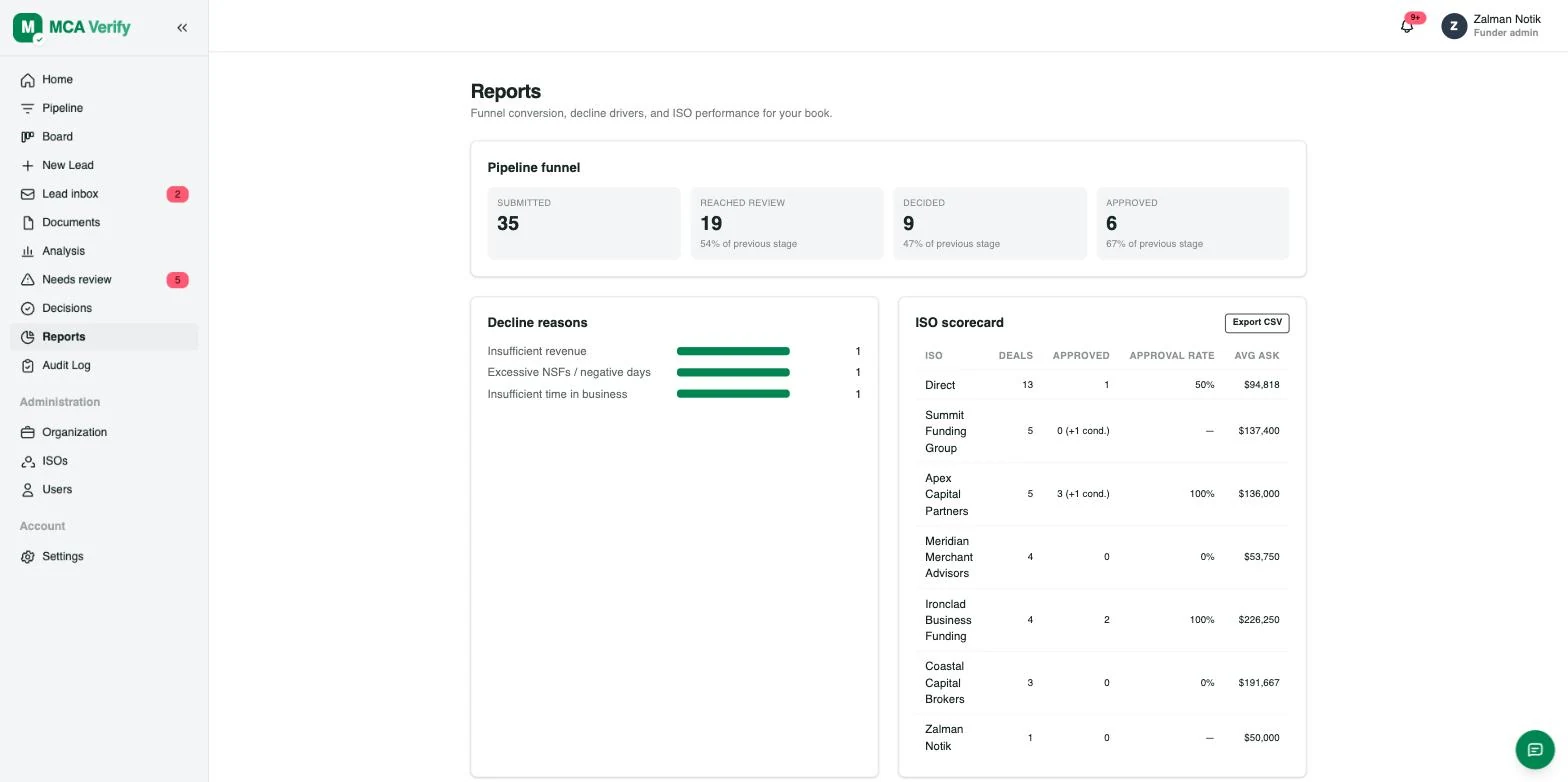
Task: Click the Export CSV button
Action: (1257, 323)
